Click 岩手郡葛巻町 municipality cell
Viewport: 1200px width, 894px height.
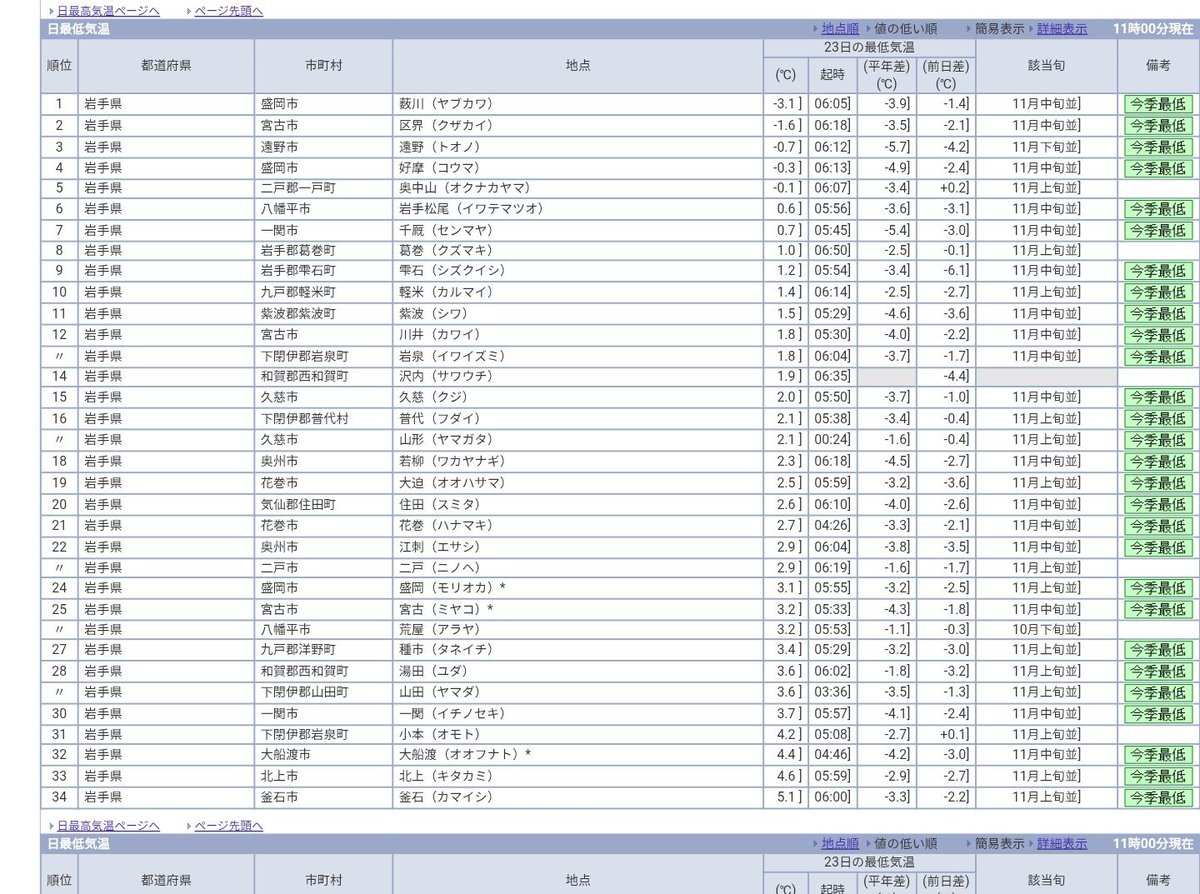(324, 250)
